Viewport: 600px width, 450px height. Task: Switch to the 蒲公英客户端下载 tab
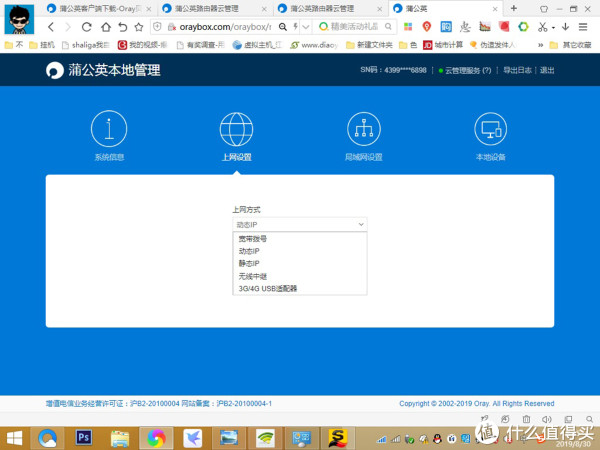[x=98, y=8]
